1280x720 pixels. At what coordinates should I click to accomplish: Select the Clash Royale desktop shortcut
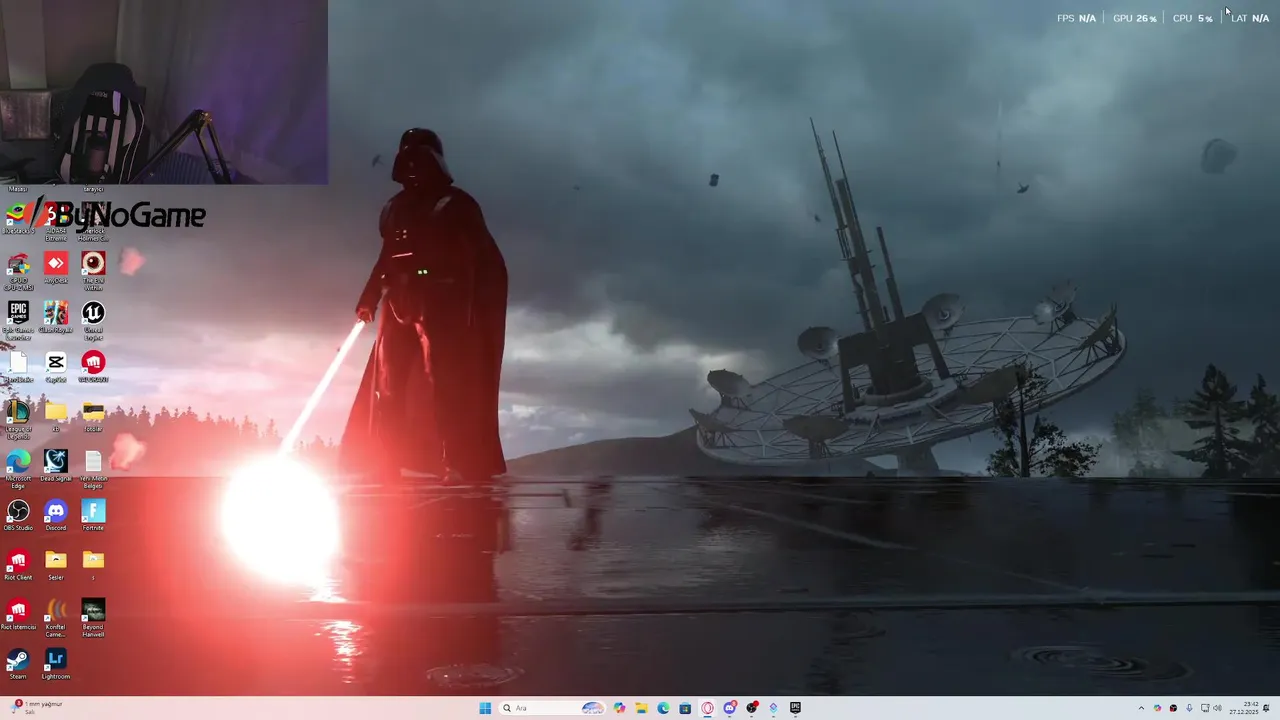point(56,317)
